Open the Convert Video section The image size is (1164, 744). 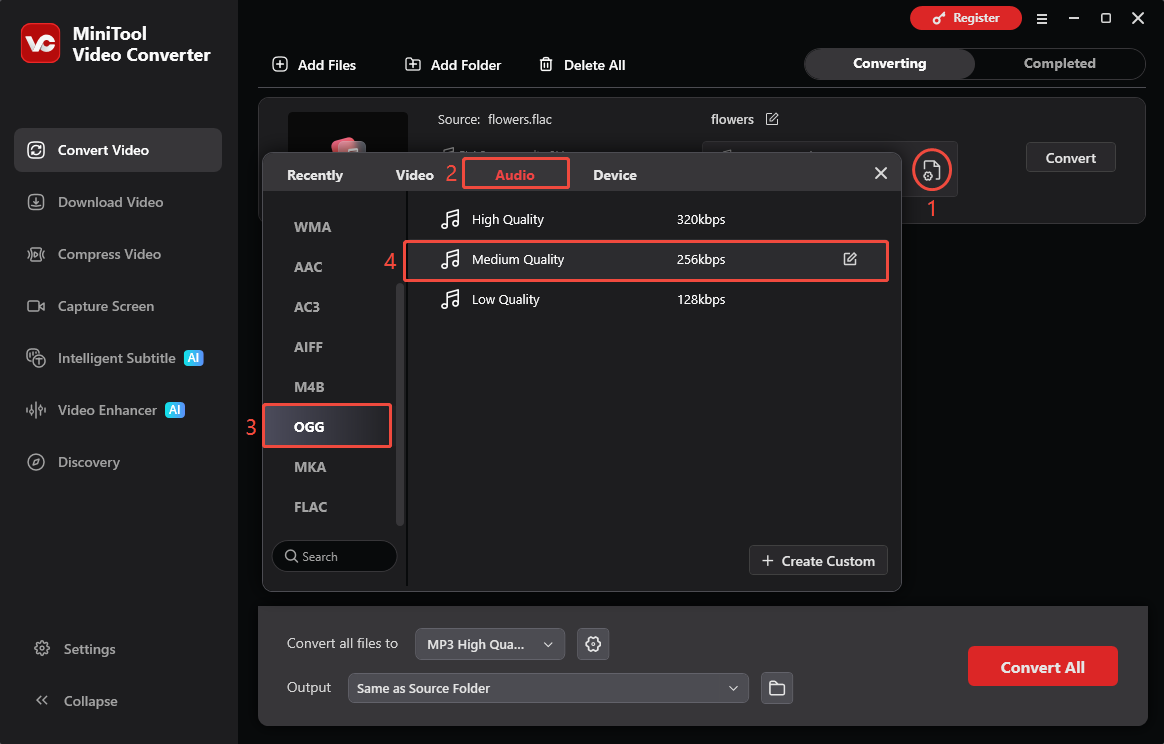(x=118, y=150)
